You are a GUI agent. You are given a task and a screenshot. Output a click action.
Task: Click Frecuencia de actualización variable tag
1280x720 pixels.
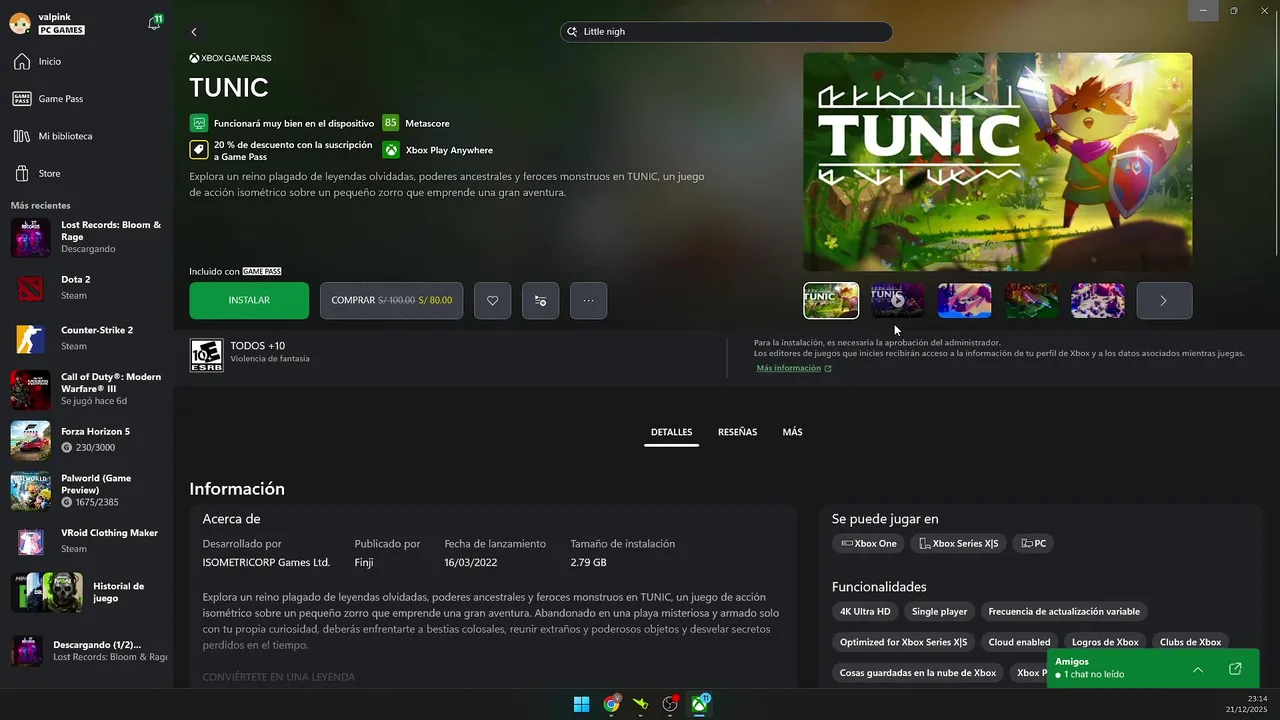[1064, 611]
